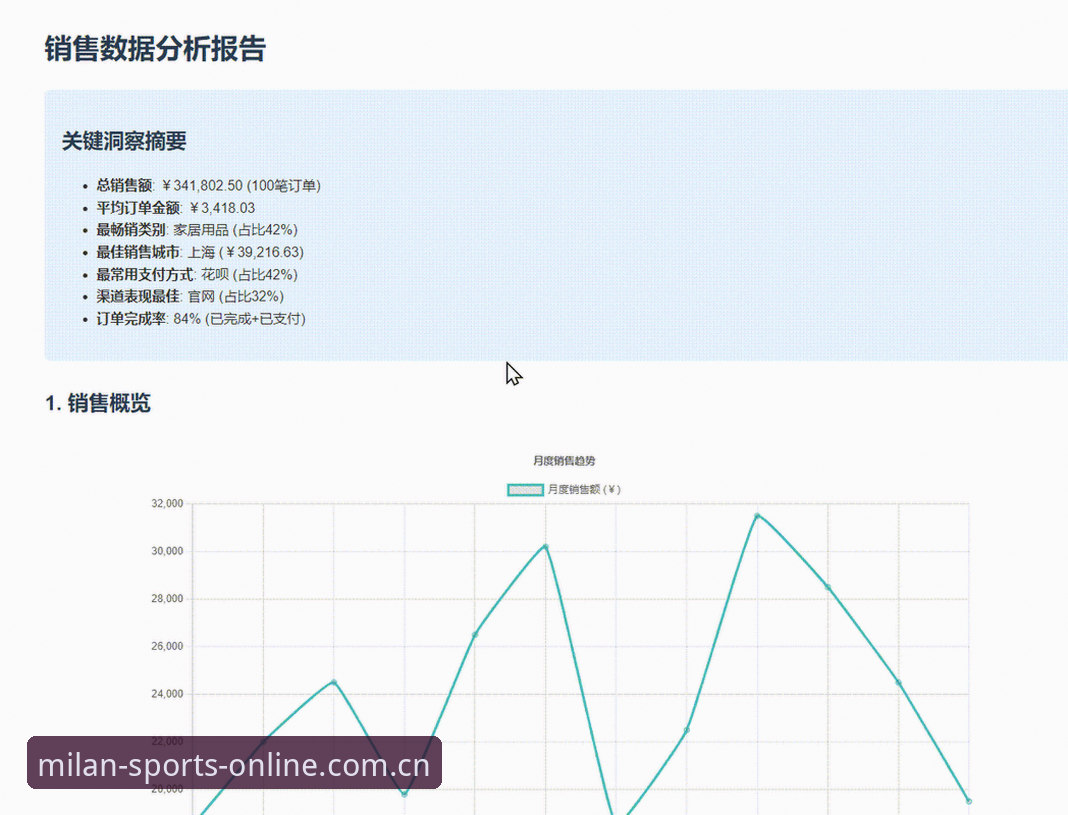
Task: Click the bold label 订单完成率
Action: tap(131, 319)
